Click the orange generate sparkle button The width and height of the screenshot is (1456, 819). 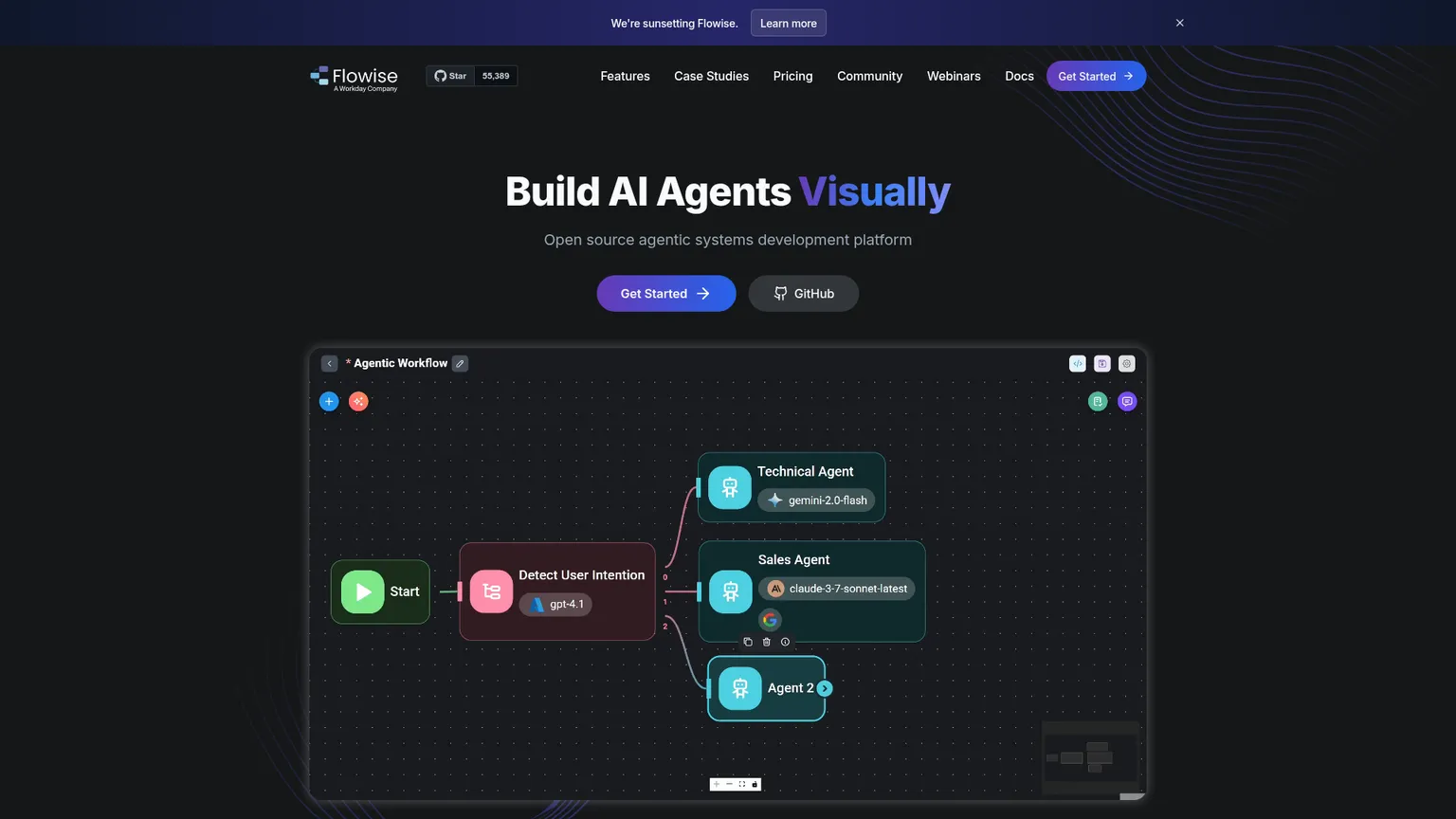[358, 401]
